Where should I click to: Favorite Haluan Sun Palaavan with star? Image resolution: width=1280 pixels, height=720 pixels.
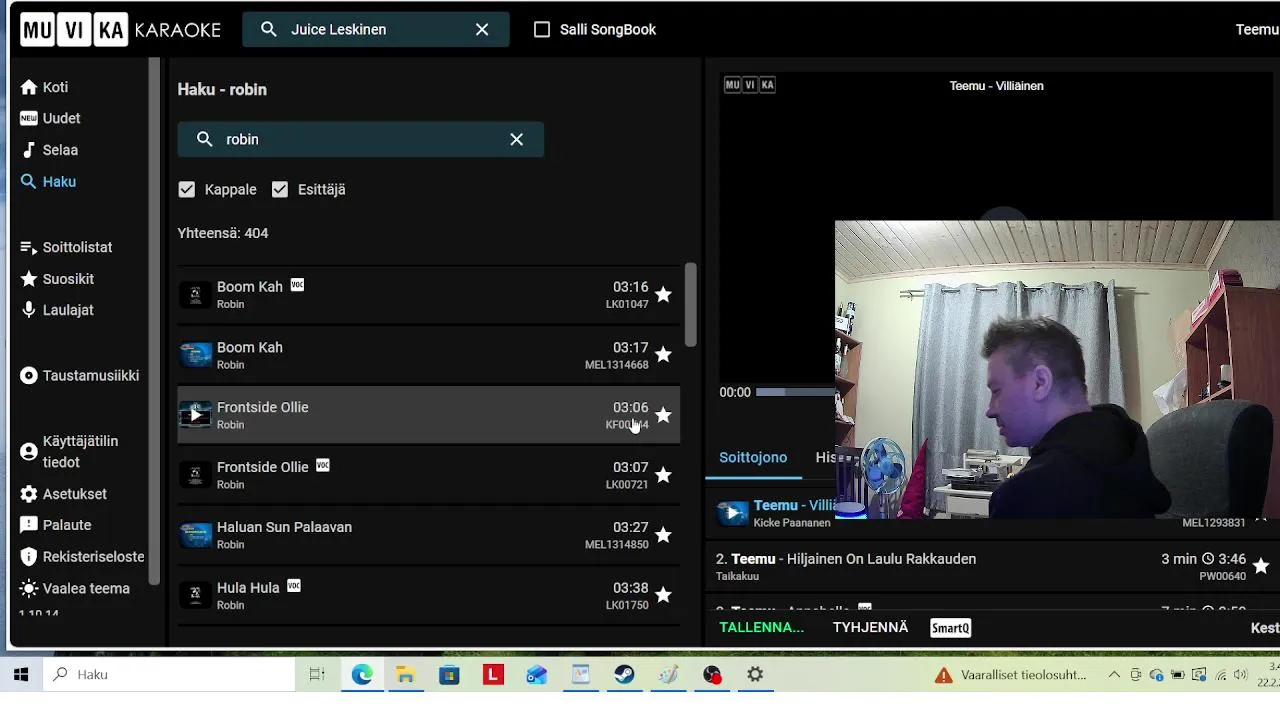click(663, 535)
